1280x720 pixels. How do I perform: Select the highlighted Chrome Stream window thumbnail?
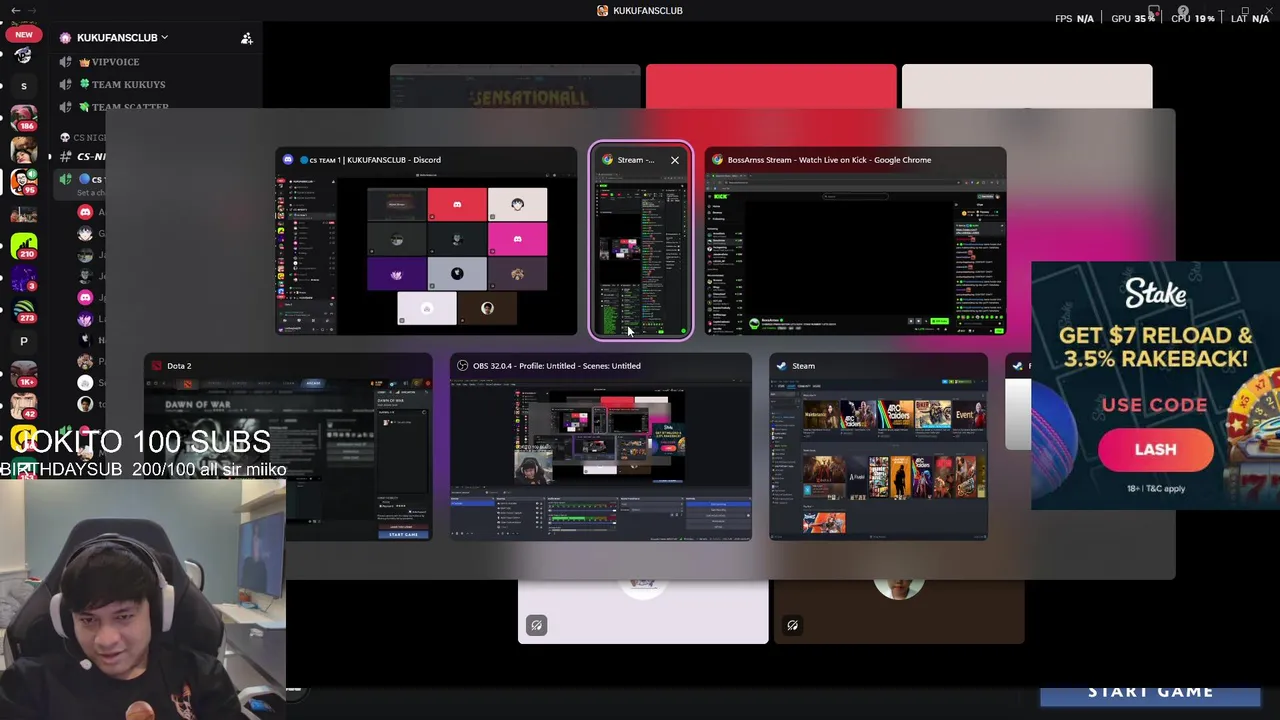coord(640,242)
